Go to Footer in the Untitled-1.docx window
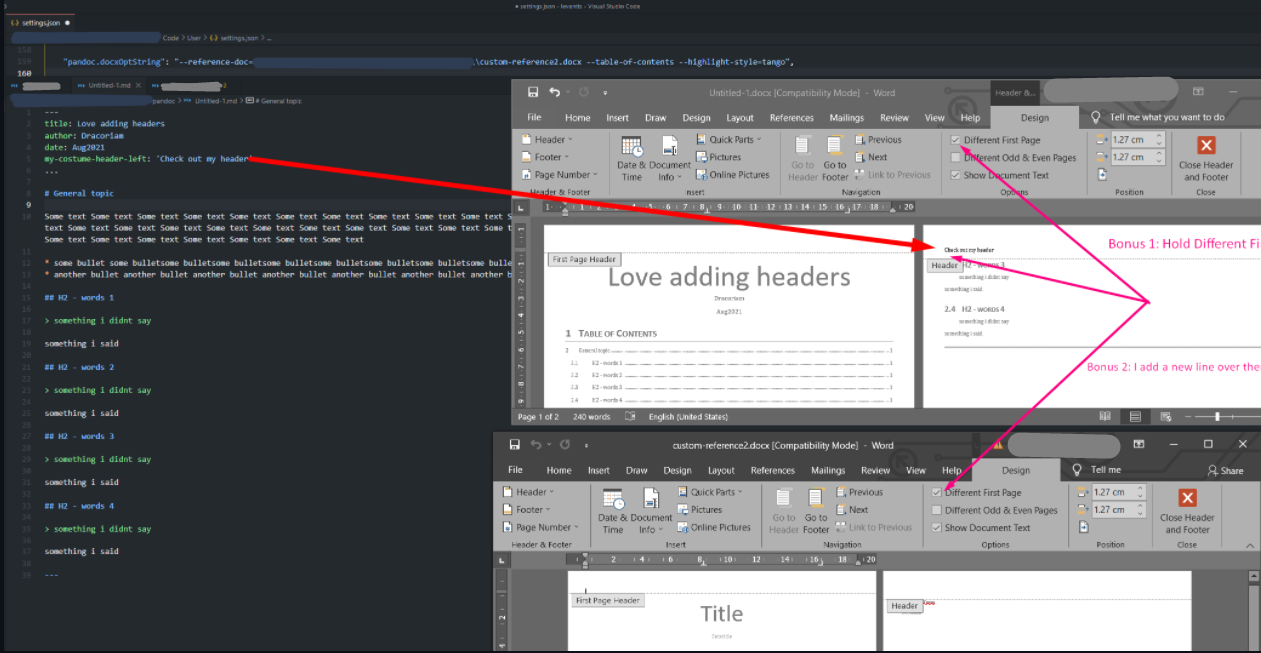The height and width of the screenshot is (653, 1261). point(835,158)
